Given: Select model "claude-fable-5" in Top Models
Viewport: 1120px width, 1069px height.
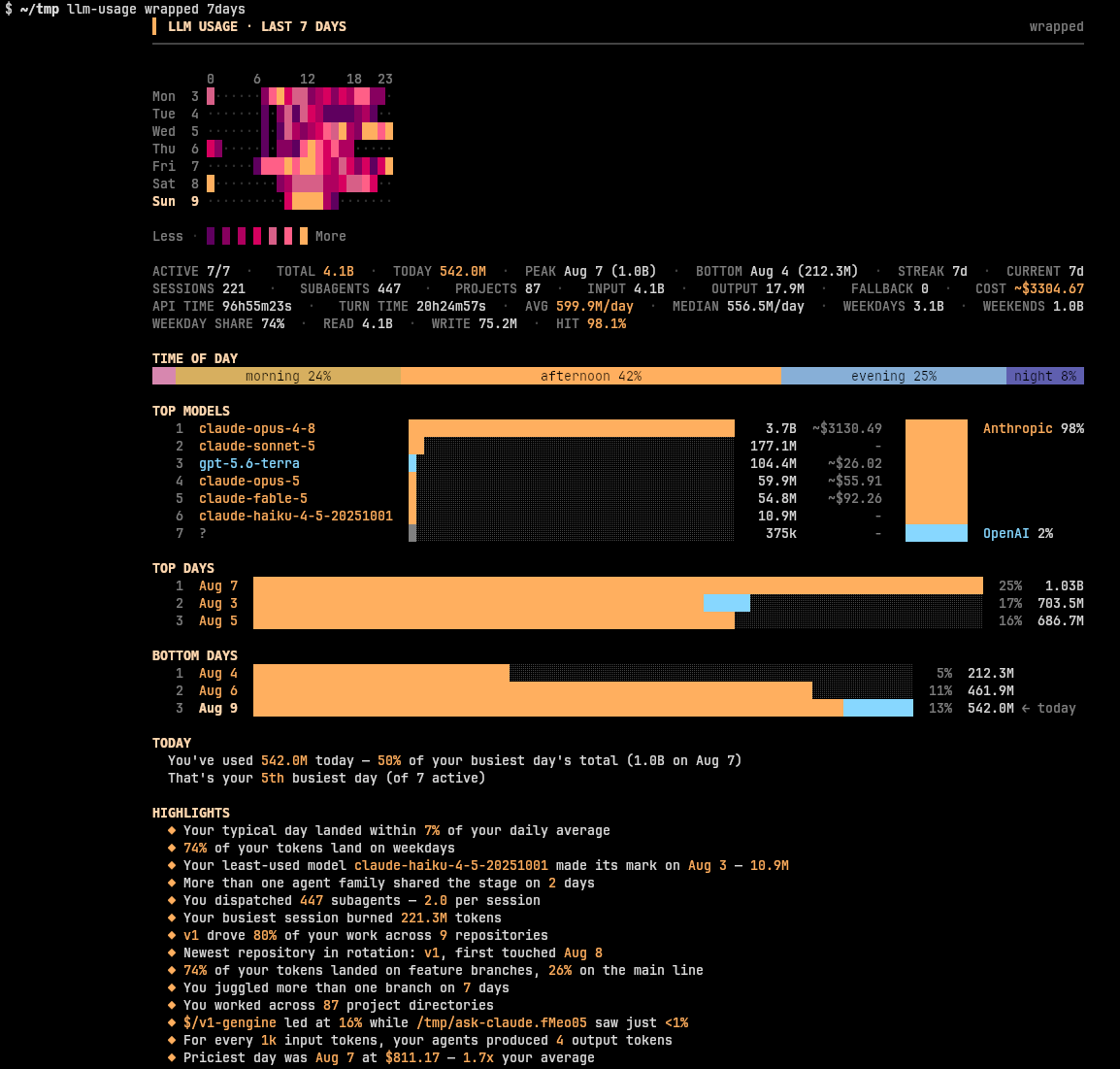Looking at the screenshot, I should click(x=253, y=498).
